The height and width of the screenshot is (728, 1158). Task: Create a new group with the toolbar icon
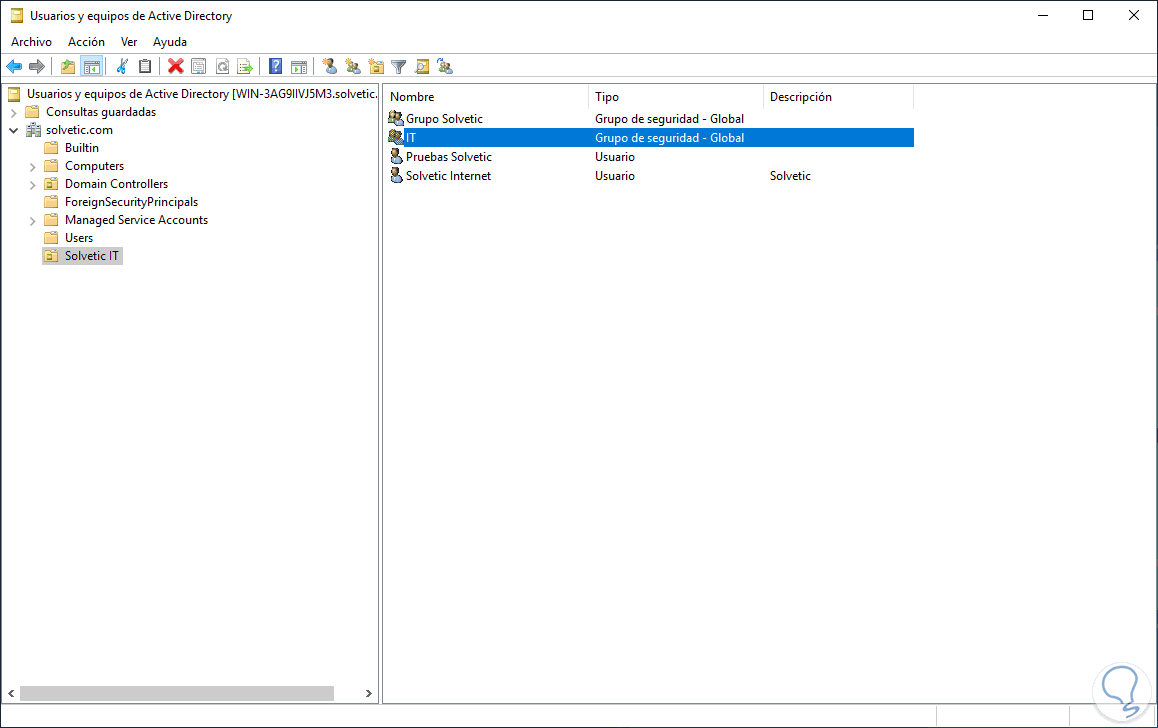tap(353, 66)
